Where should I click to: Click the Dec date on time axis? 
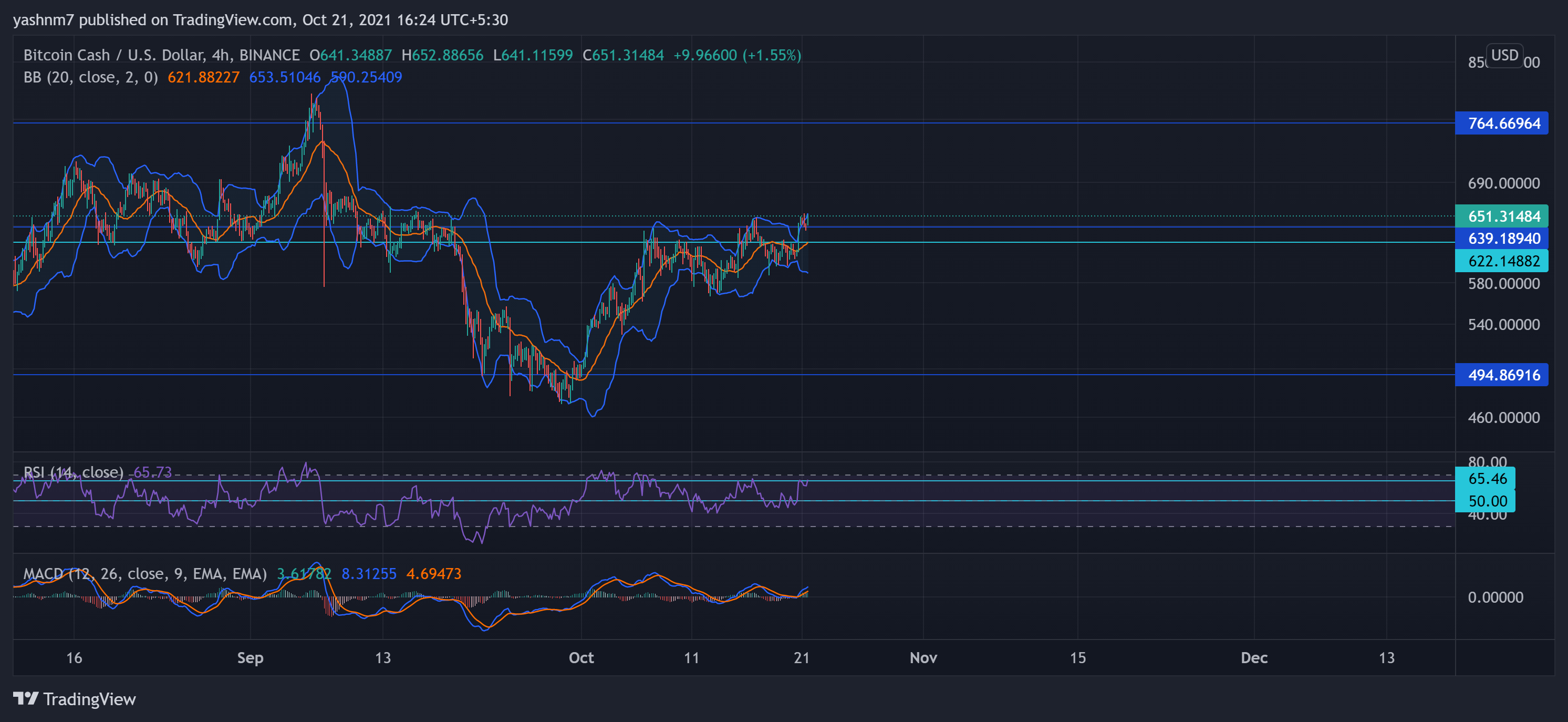(x=1254, y=657)
